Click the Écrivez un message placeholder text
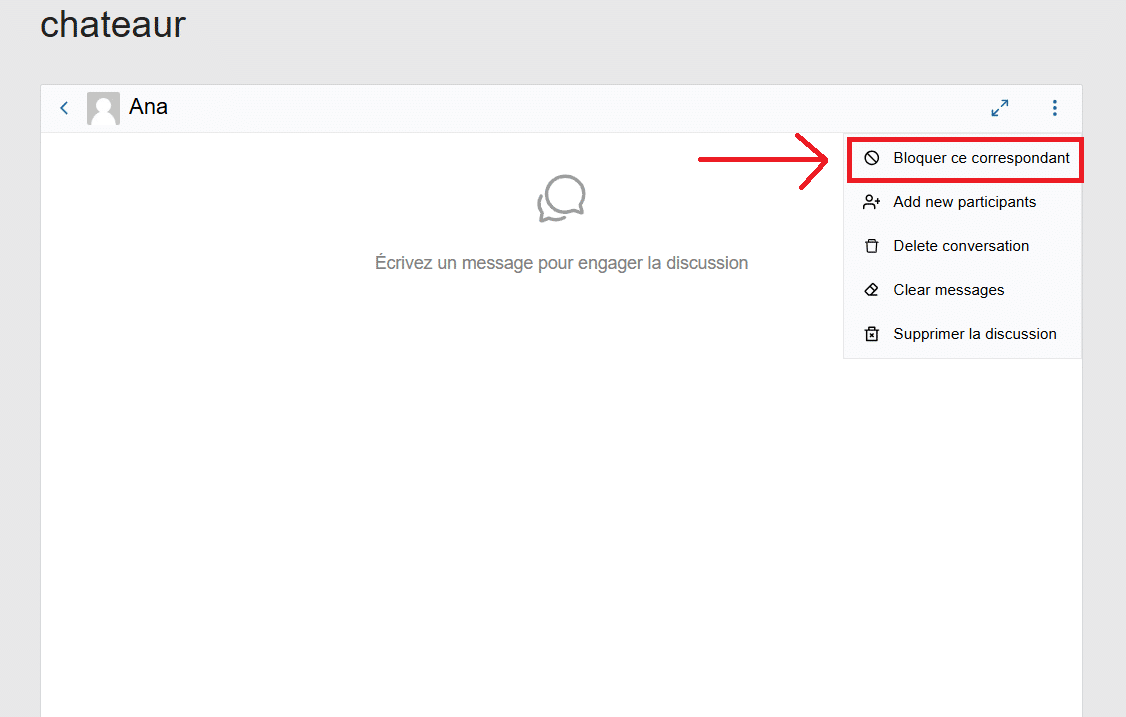The height and width of the screenshot is (717, 1126). pyautogui.click(x=562, y=263)
